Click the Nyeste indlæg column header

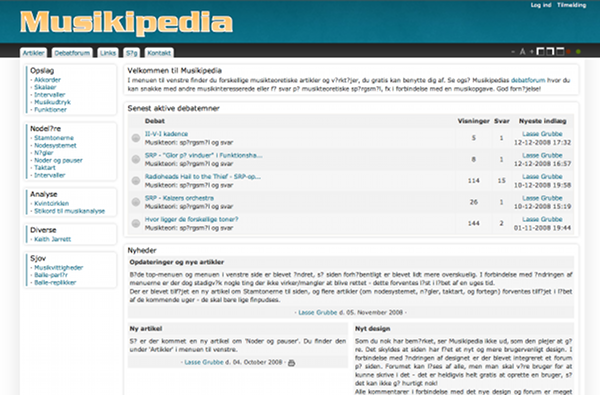click(x=543, y=121)
